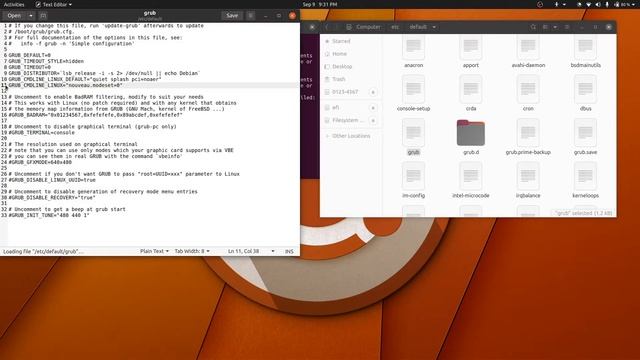Select the kerneloops file icon
Screen dimensions: 640x360
pyautogui.click(x=585, y=176)
